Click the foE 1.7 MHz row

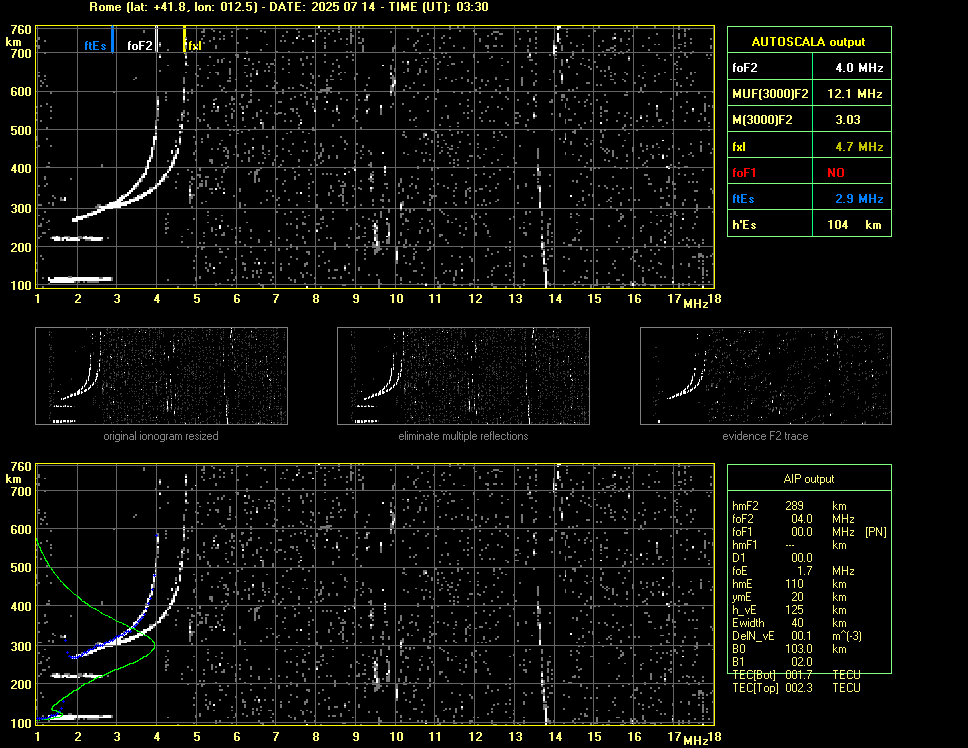point(793,571)
